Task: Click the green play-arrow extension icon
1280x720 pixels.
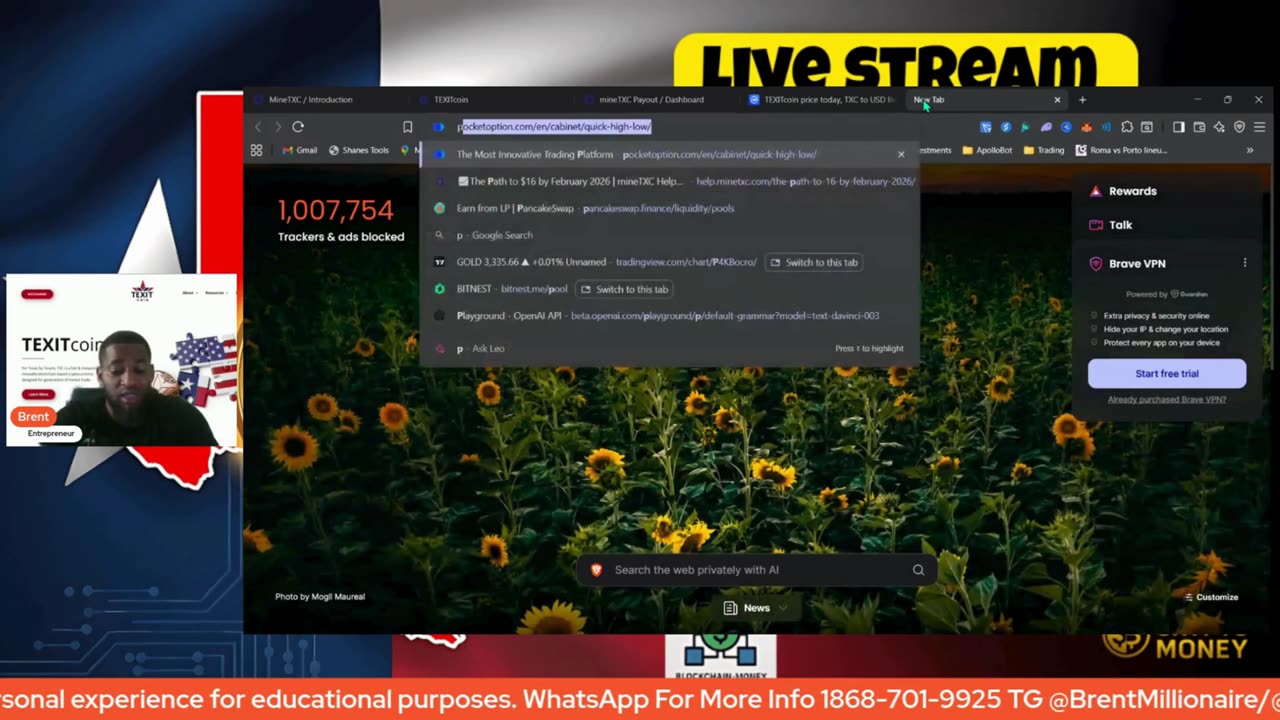Action: pyautogui.click(x=1025, y=127)
